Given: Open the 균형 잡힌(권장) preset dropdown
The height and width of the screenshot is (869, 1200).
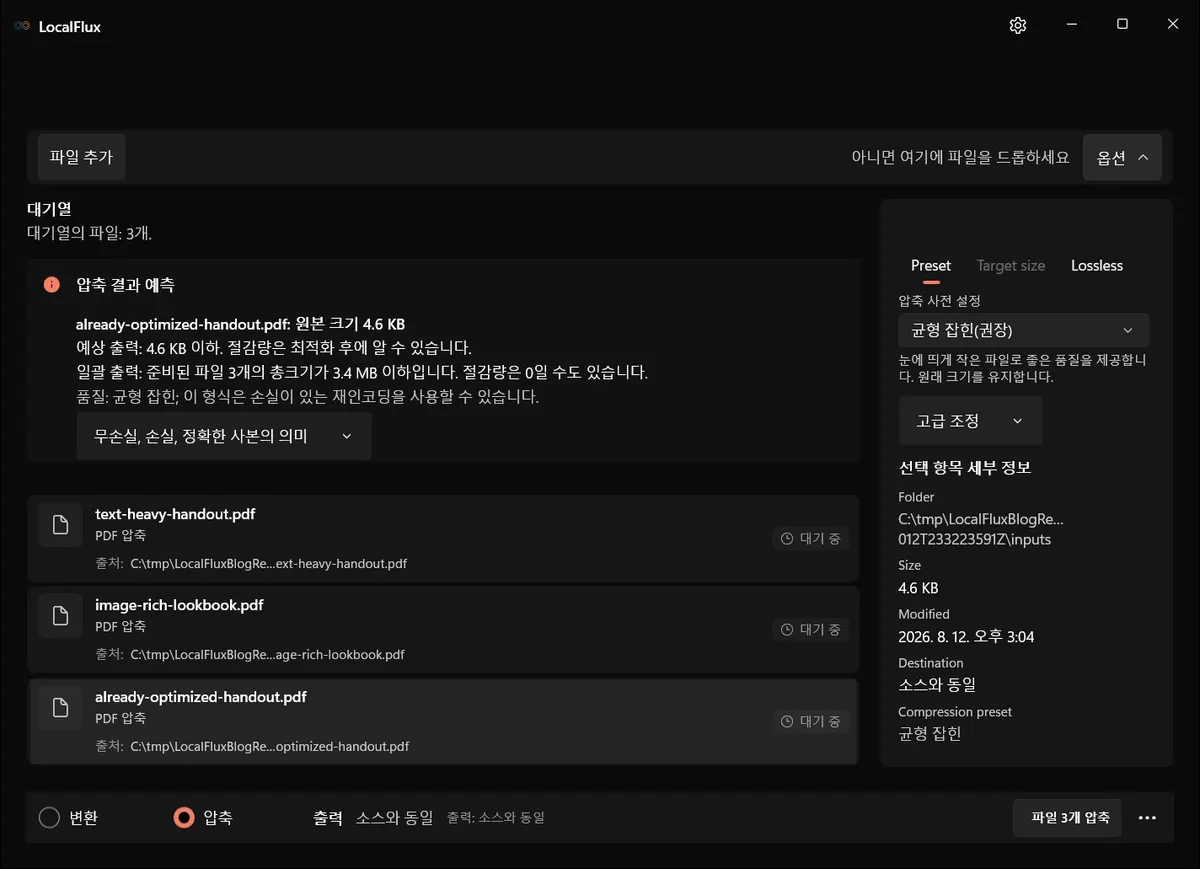Looking at the screenshot, I should tap(1024, 330).
